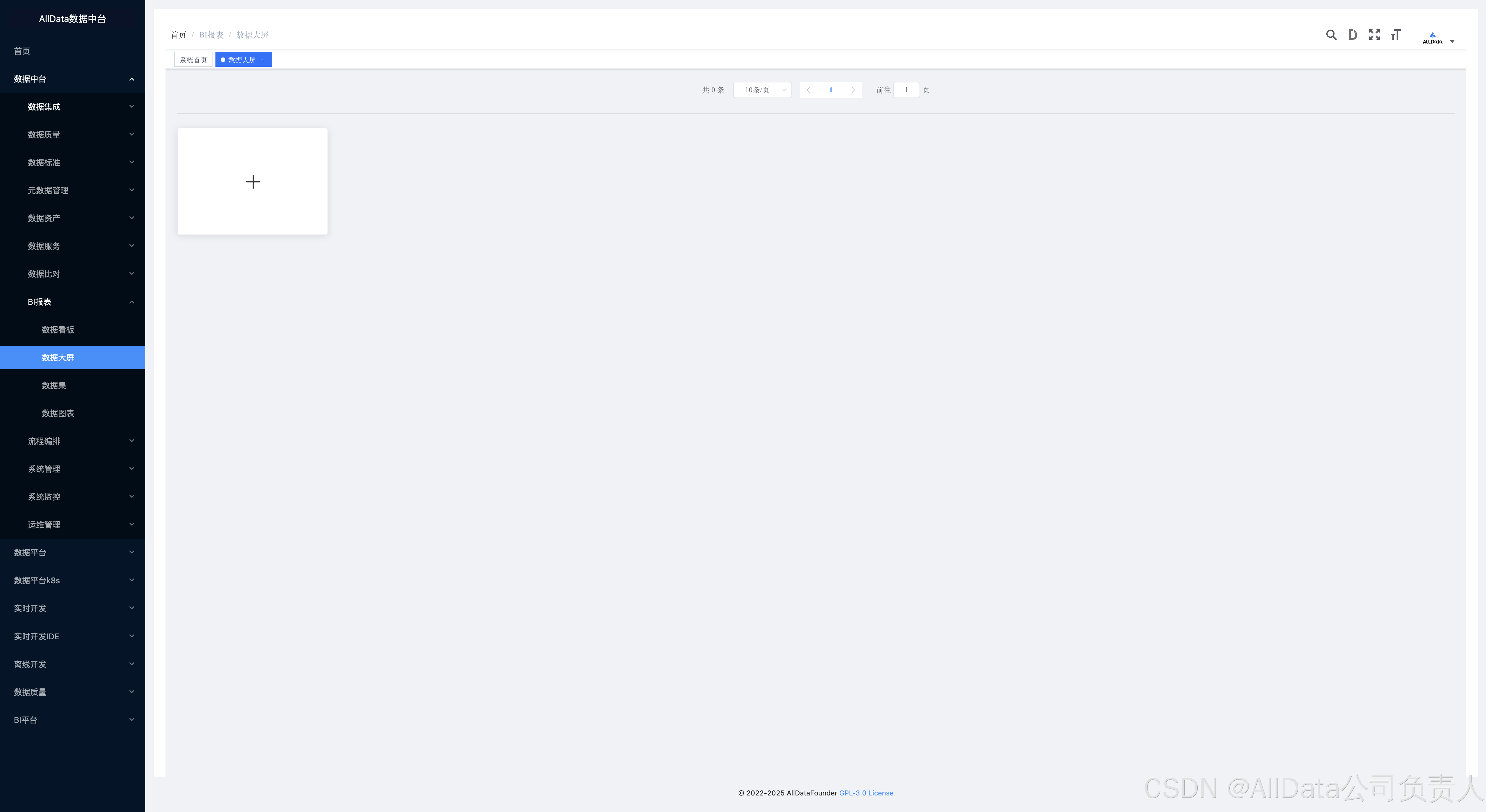The width and height of the screenshot is (1486, 812).
Task: Go to previous page arrow
Action: (x=808, y=90)
